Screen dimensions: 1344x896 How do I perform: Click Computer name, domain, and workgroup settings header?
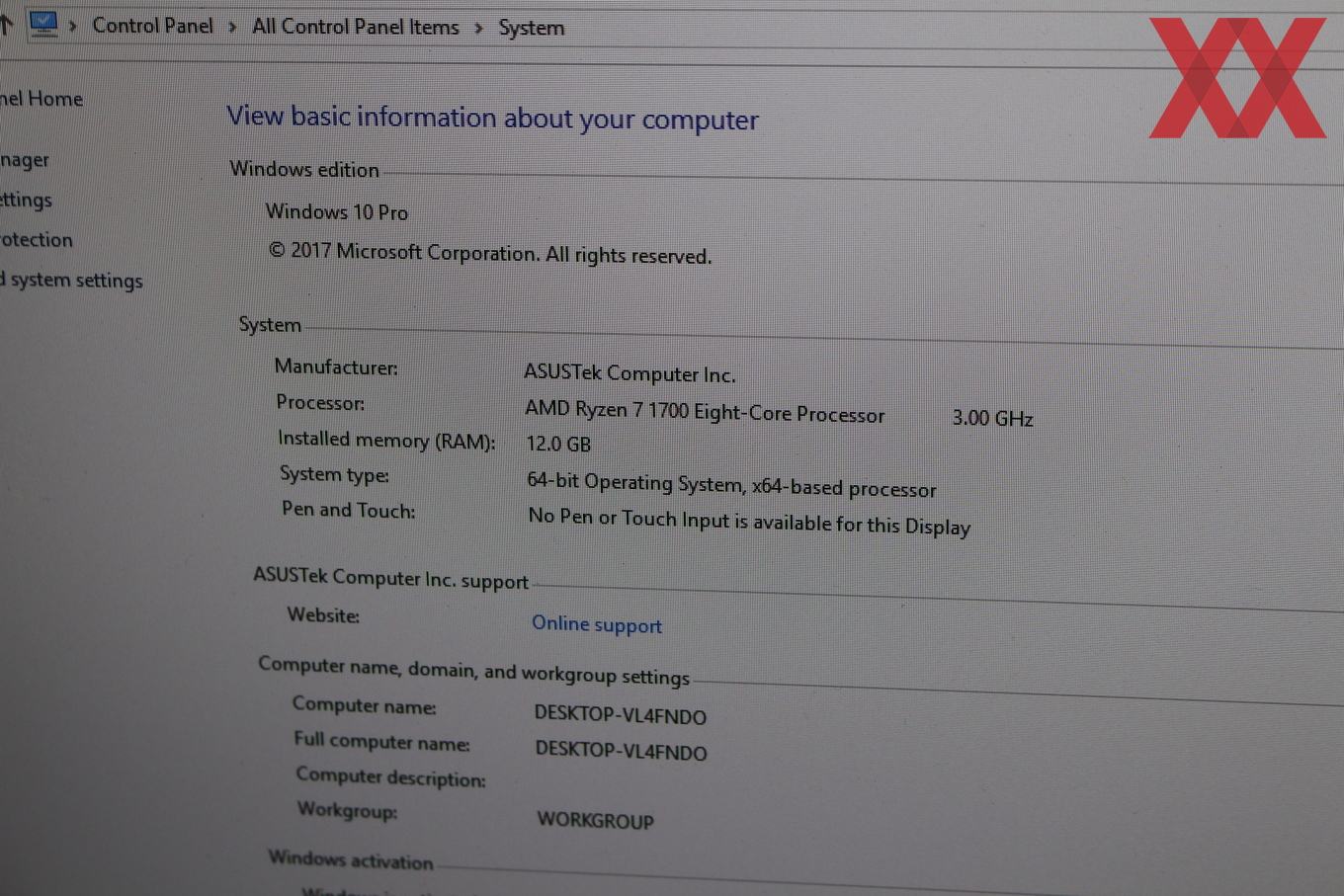pos(474,671)
